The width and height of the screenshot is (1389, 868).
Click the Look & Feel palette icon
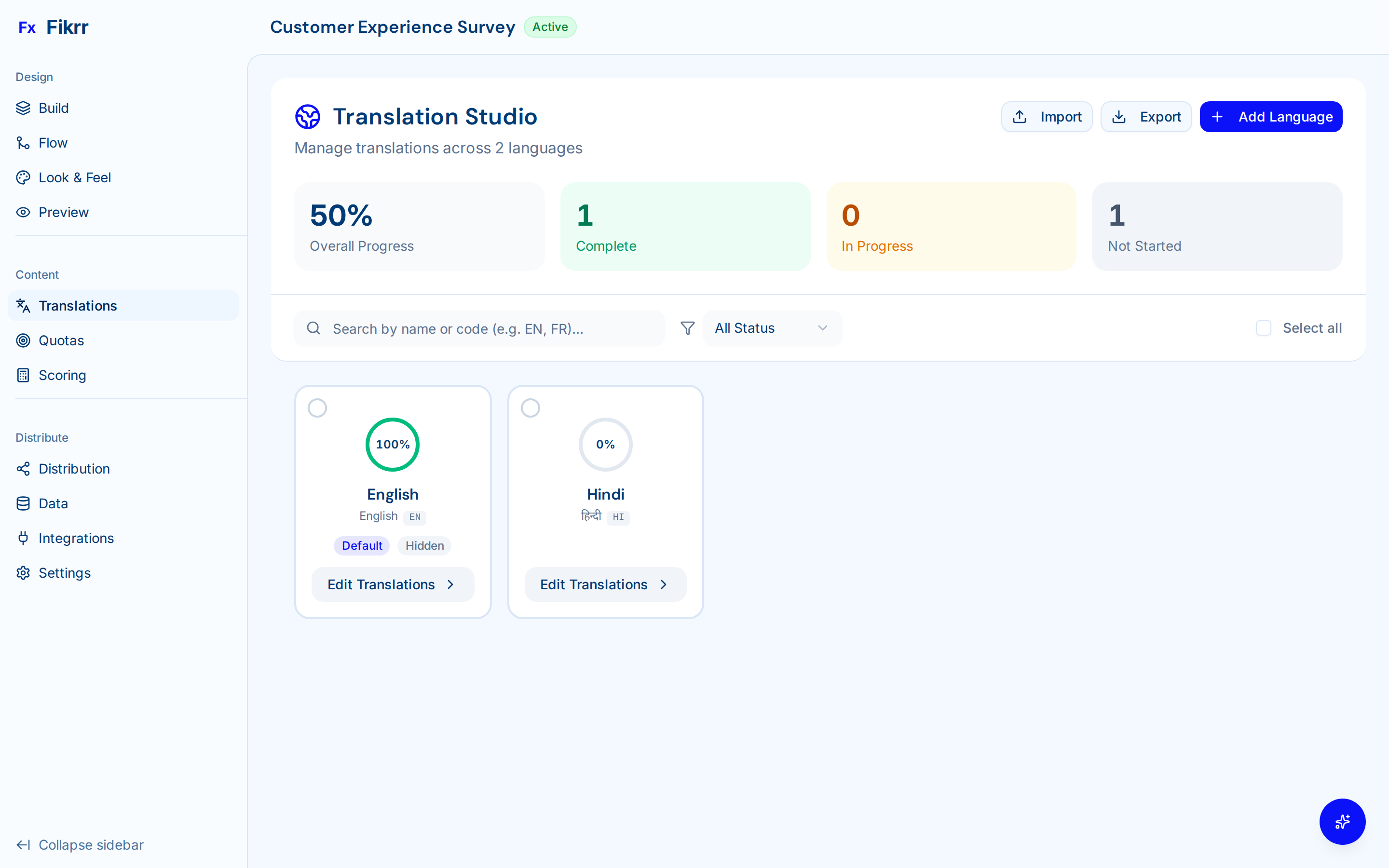[x=23, y=177]
